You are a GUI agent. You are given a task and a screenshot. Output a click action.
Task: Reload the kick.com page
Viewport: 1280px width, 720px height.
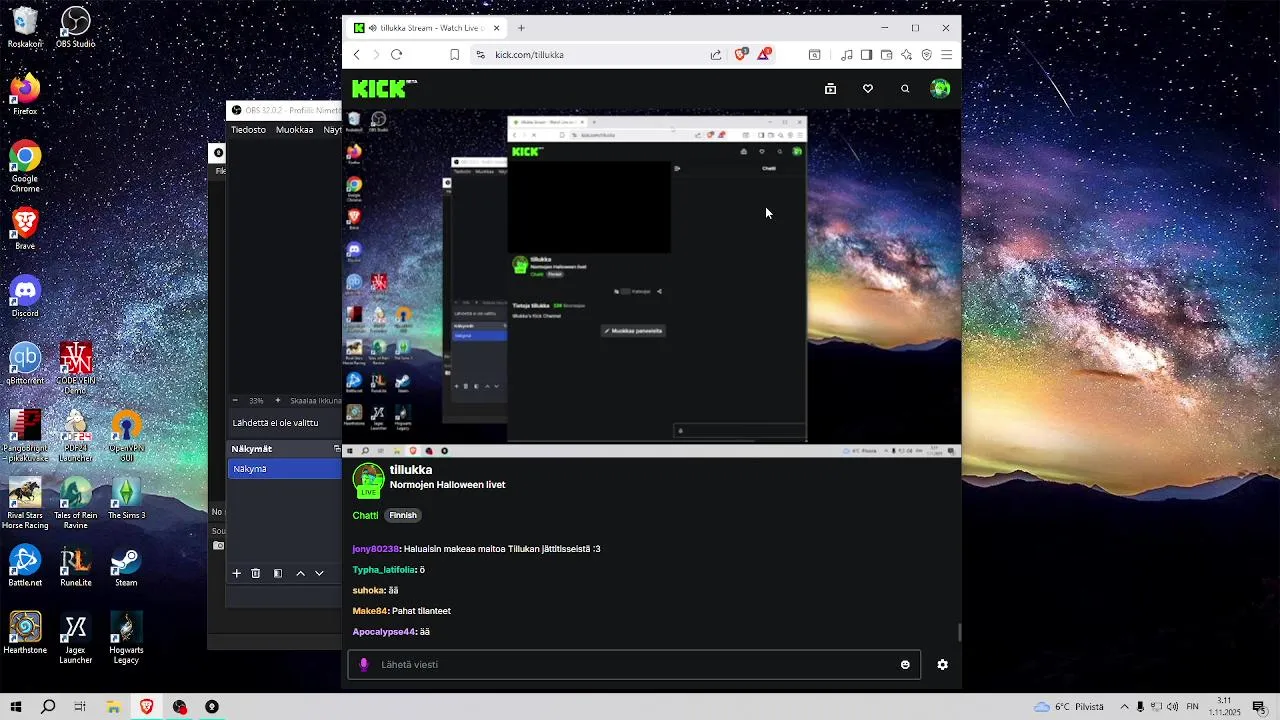[396, 55]
